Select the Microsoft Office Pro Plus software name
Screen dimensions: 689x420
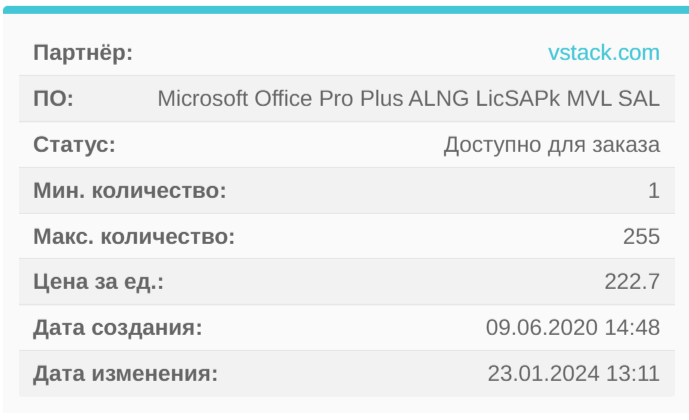pos(408,99)
